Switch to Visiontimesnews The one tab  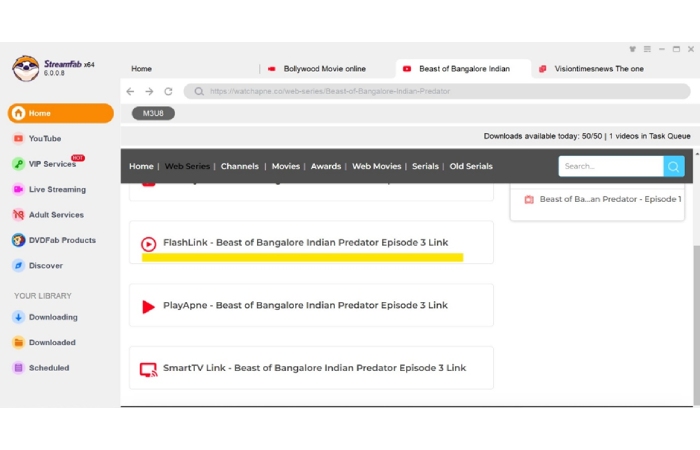tap(598, 69)
